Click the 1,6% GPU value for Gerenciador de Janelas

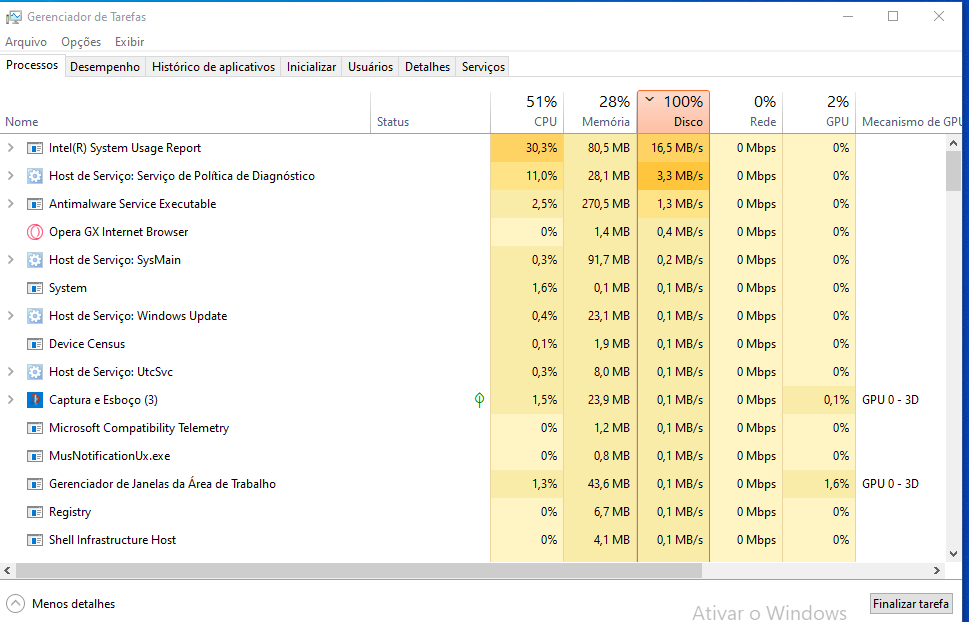pyautogui.click(x=836, y=484)
